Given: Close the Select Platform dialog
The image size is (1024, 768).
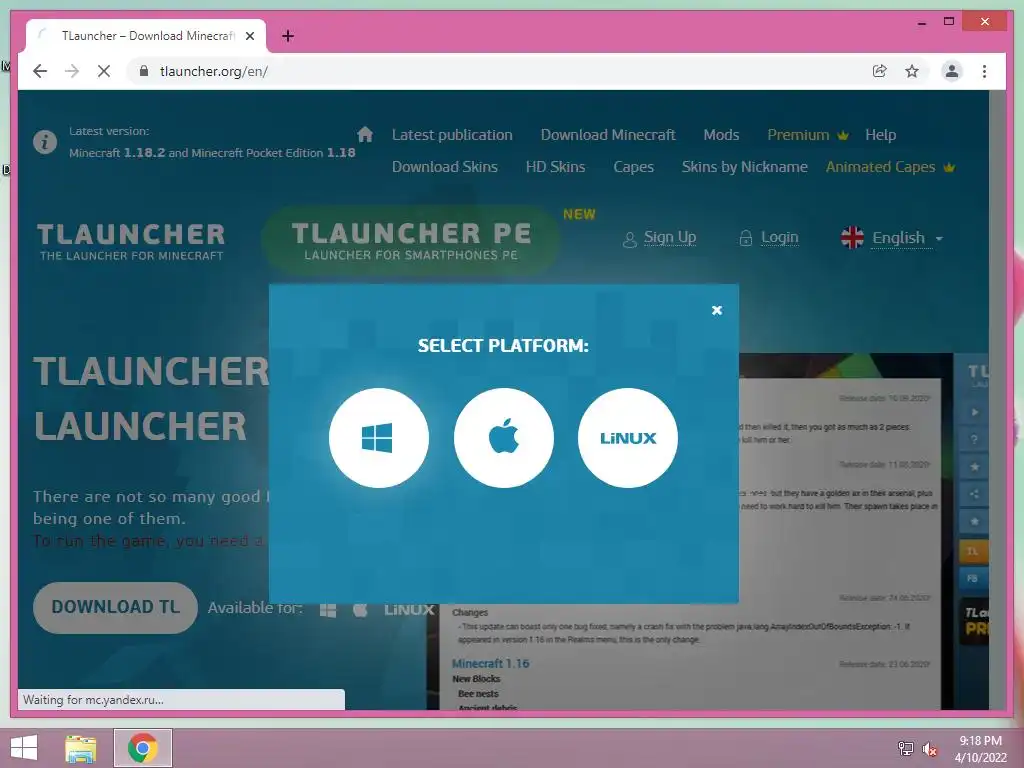Looking at the screenshot, I should click(x=716, y=310).
